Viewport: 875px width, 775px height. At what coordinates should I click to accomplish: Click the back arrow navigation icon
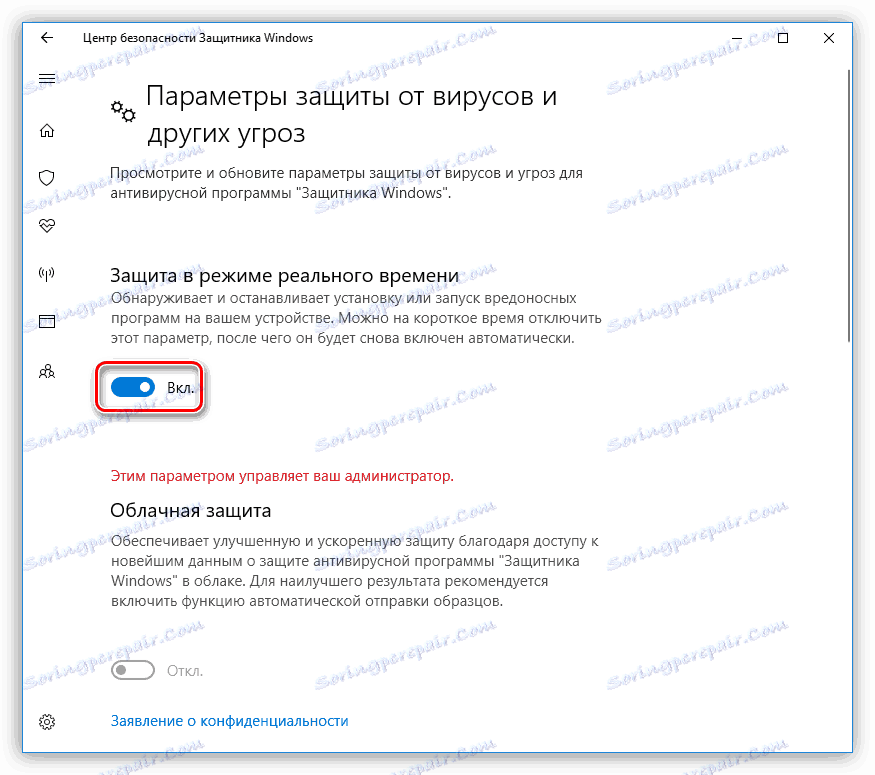pyautogui.click(x=46, y=38)
